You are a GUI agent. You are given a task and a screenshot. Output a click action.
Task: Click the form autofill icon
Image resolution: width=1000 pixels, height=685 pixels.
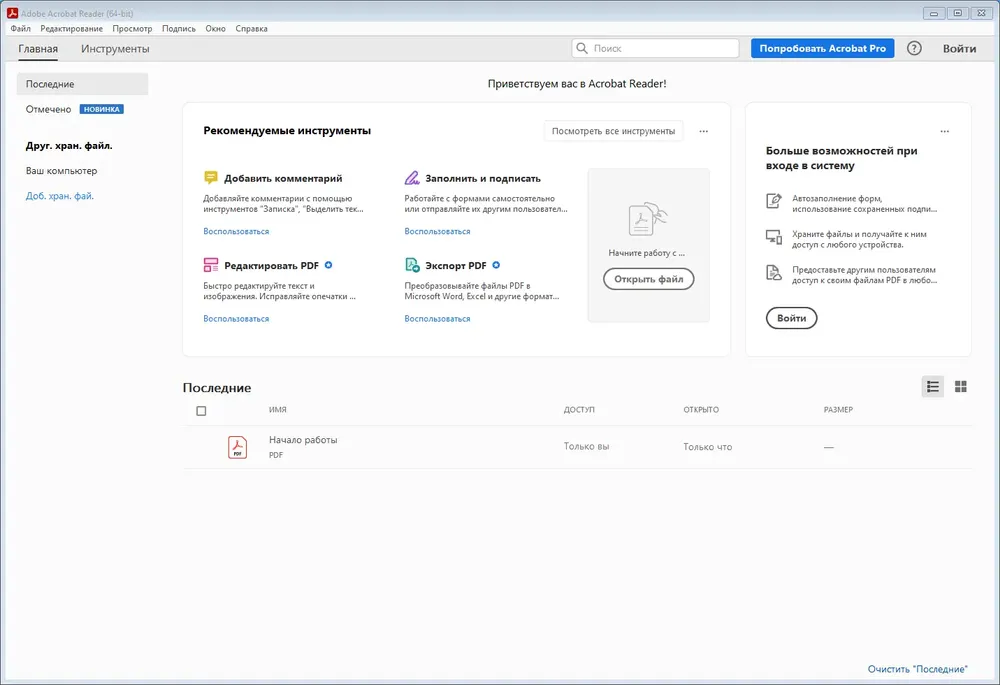click(774, 201)
